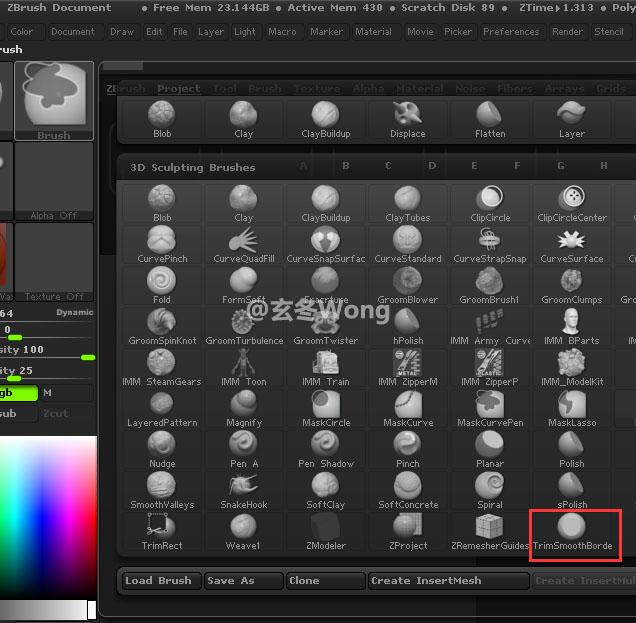Open the Render menu
636x623 pixels.
pos(567,32)
